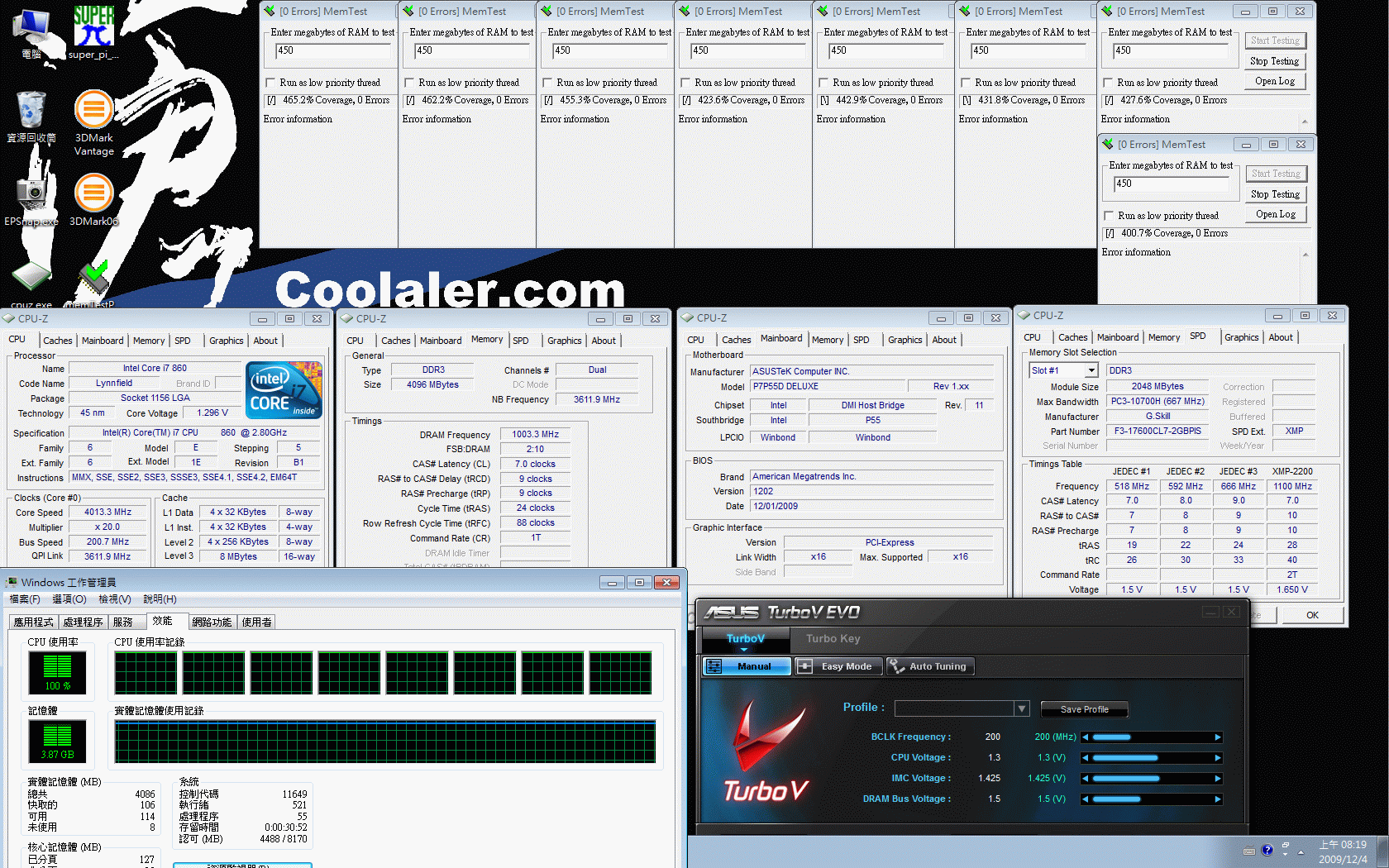This screenshot has width=1389, height=868.
Task: Click OK in the CPU-Z SPD window
Action: [x=1312, y=615]
